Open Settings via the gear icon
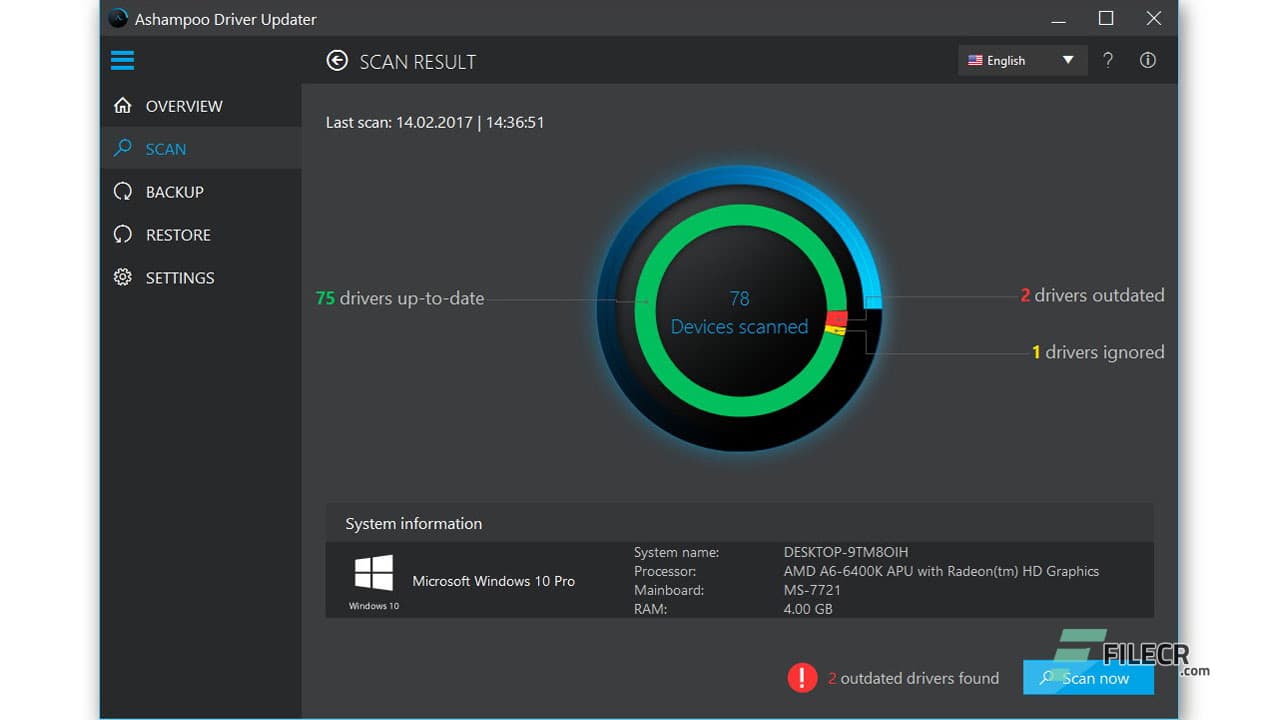The image size is (1280, 720). (x=122, y=277)
